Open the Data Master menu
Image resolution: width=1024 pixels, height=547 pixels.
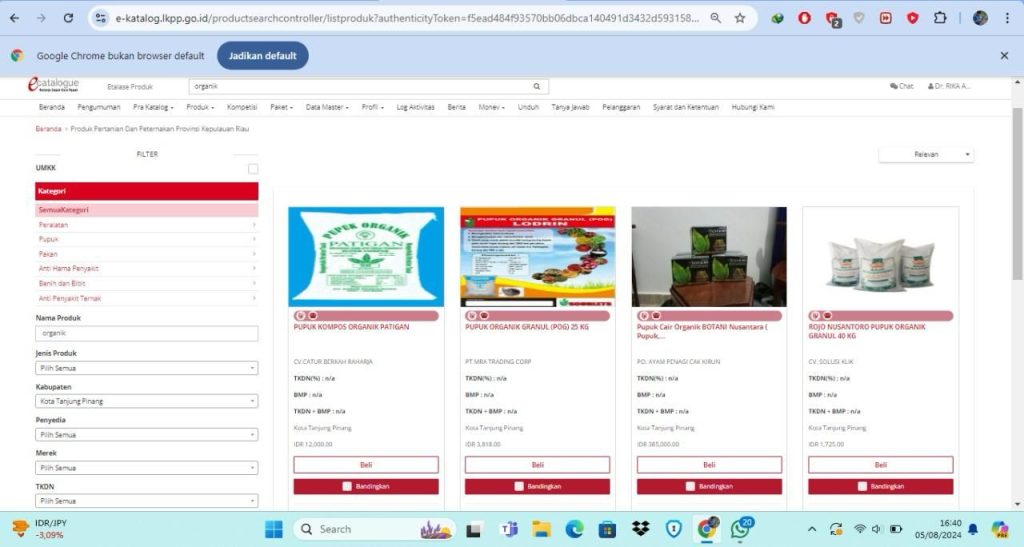pos(327,107)
